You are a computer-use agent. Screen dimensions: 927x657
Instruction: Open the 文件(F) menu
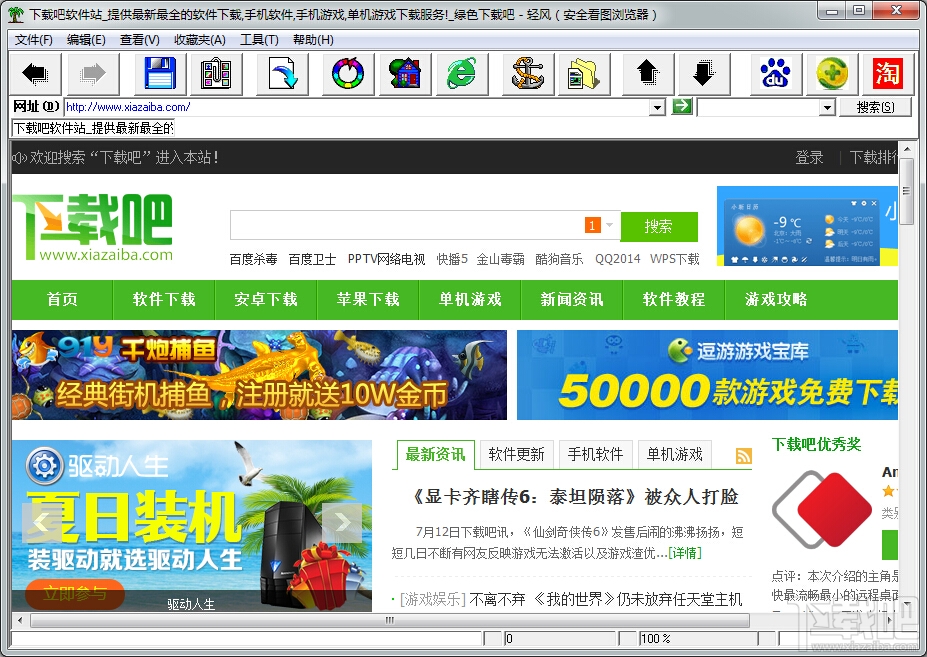[x=34, y=40]
